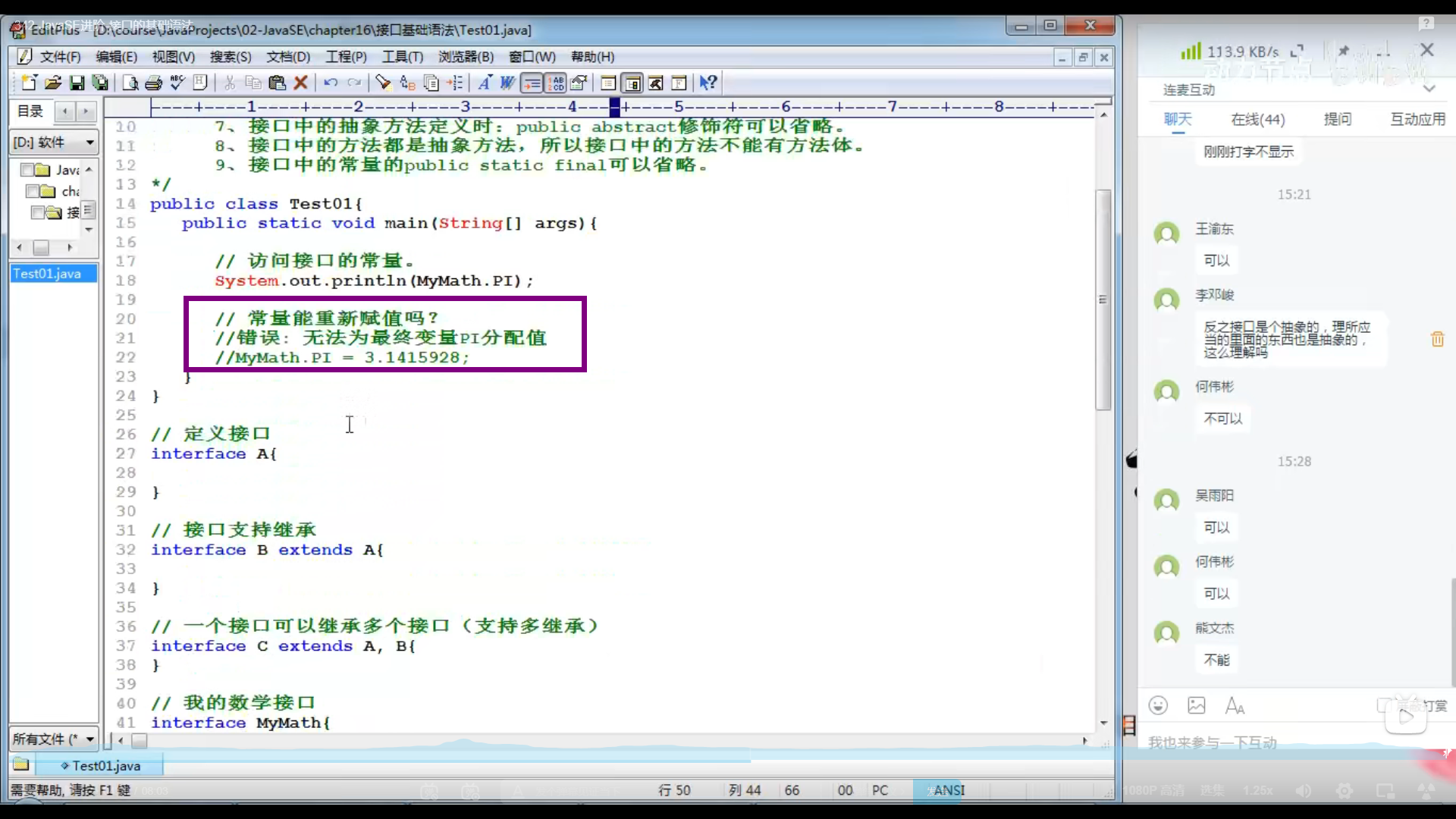The width and height of the screenshot is (1456, 819).
Task: Open the drive [D:] 软件 dropdown
Action: [x=89, y=143]
